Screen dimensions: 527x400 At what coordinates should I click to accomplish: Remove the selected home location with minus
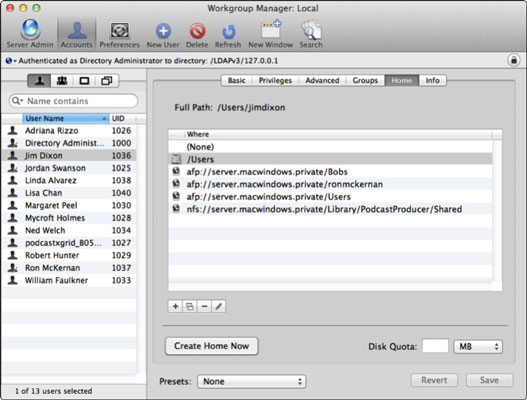[204, 306]
